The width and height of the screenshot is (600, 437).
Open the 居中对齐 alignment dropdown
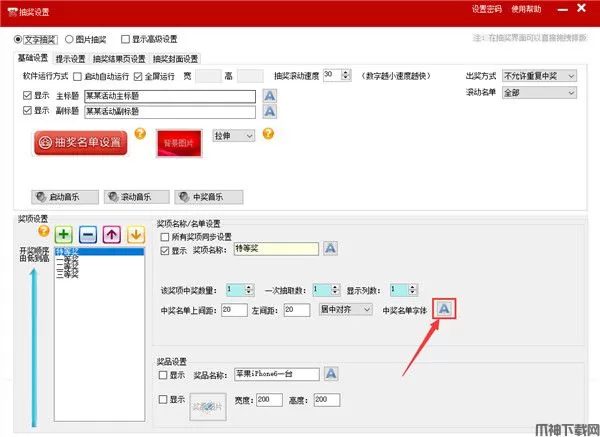click(346, 309)
